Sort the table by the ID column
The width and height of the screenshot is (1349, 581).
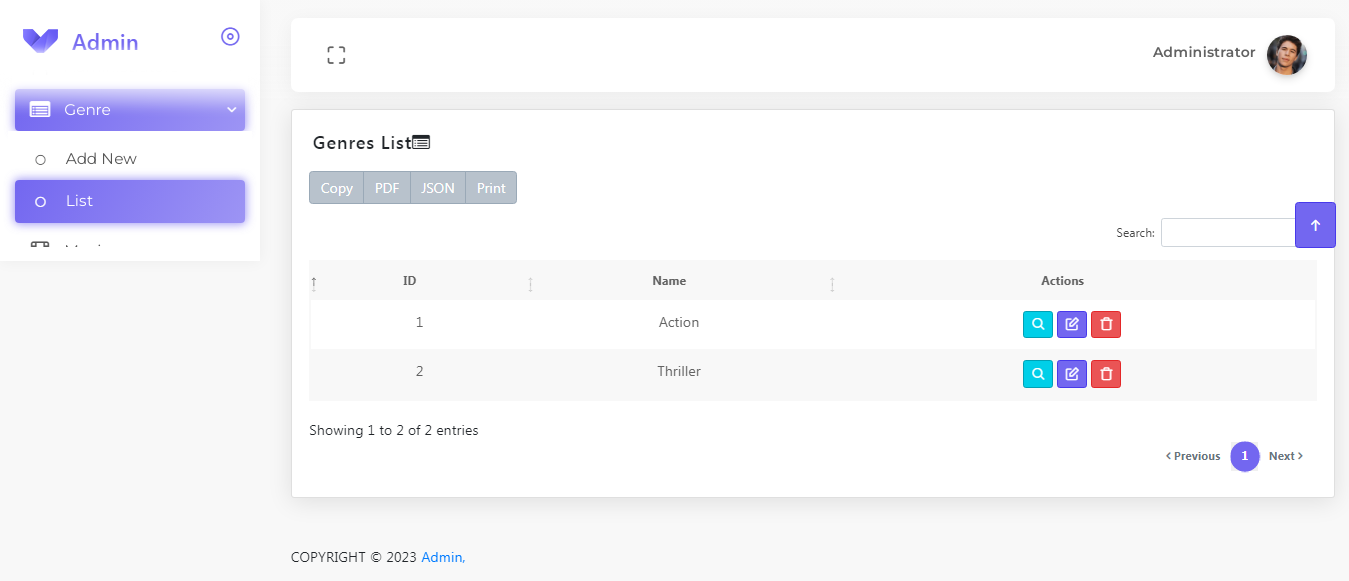[x=409, y=281]
